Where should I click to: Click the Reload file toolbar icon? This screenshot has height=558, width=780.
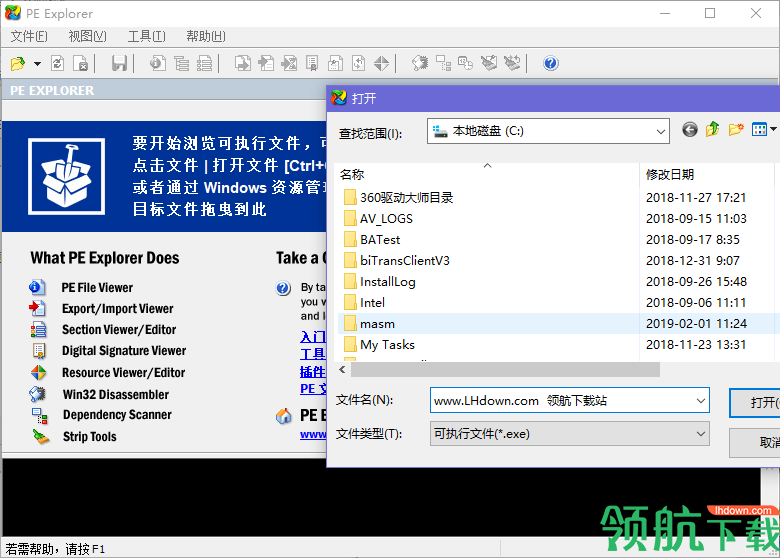[x=57, y=63]
